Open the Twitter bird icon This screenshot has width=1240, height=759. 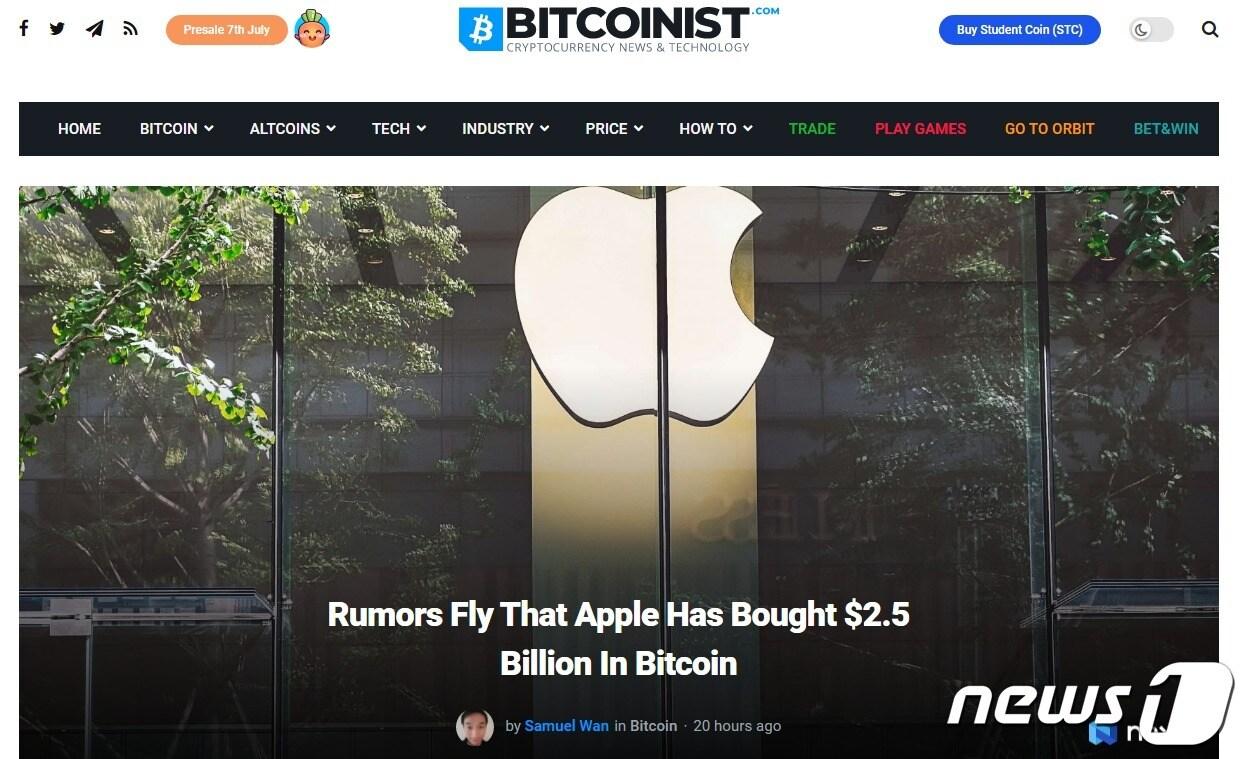coord(57,29)
